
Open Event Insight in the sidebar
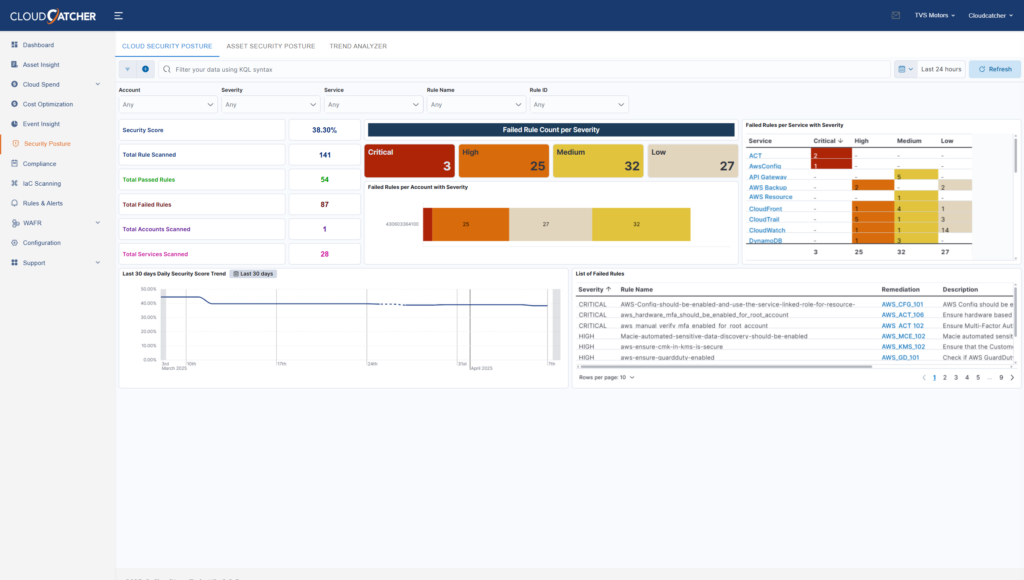tap(41, 123)
